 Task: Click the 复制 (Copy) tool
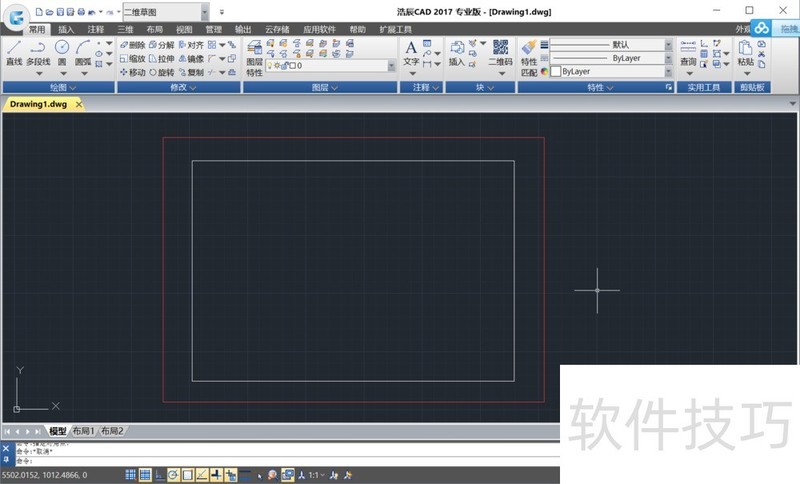click(x=191, y=72)
